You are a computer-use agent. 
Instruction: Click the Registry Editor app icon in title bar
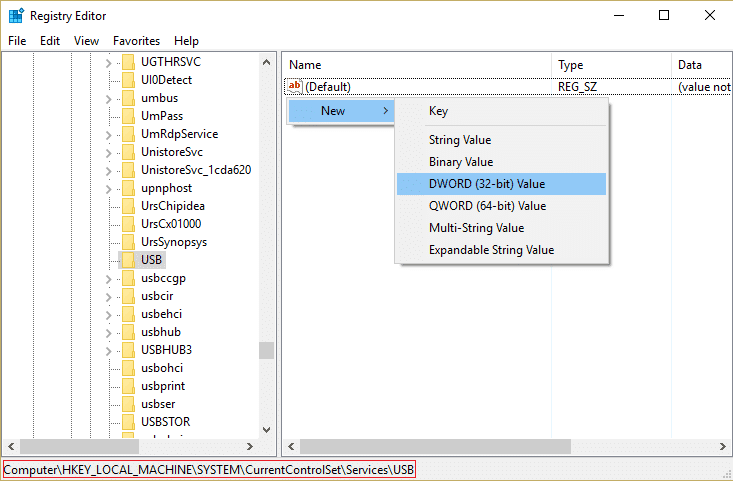point(16,15)
